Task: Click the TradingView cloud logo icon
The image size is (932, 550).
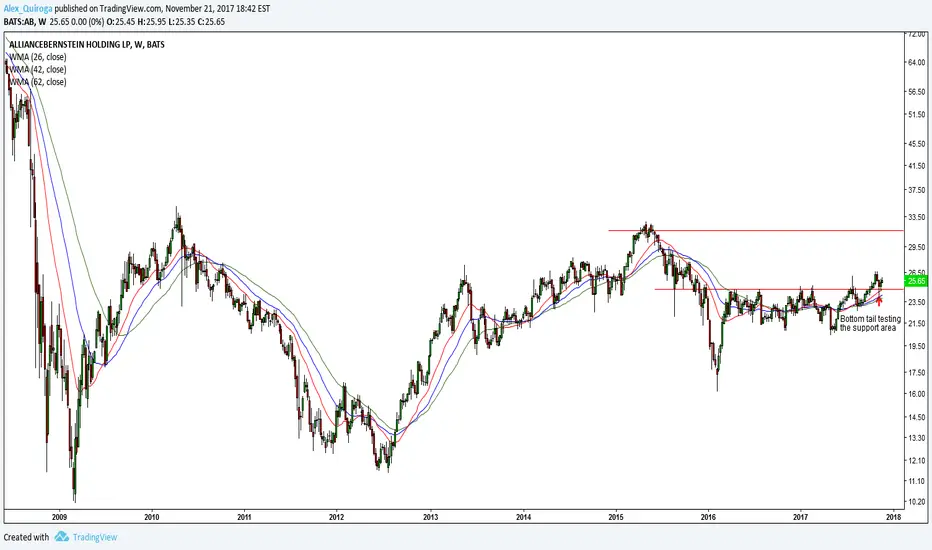Action: point(61,537)
